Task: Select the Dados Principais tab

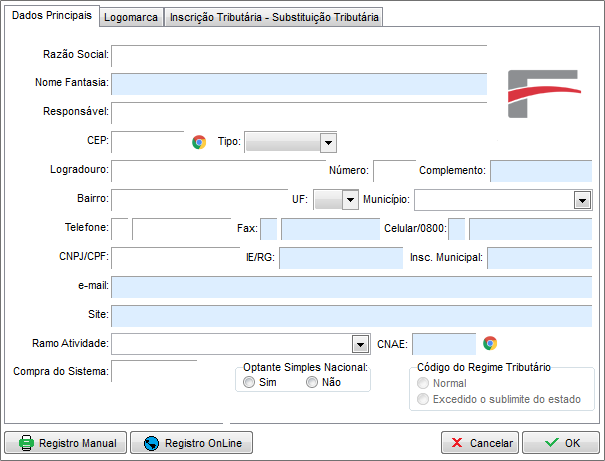Action: click(51, 16)
